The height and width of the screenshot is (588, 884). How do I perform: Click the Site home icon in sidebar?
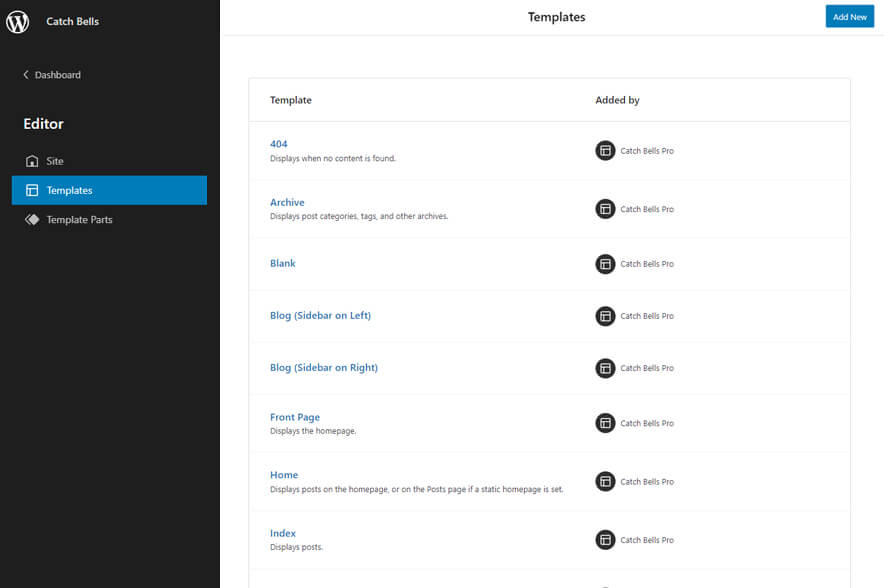[x=32, y=161]
